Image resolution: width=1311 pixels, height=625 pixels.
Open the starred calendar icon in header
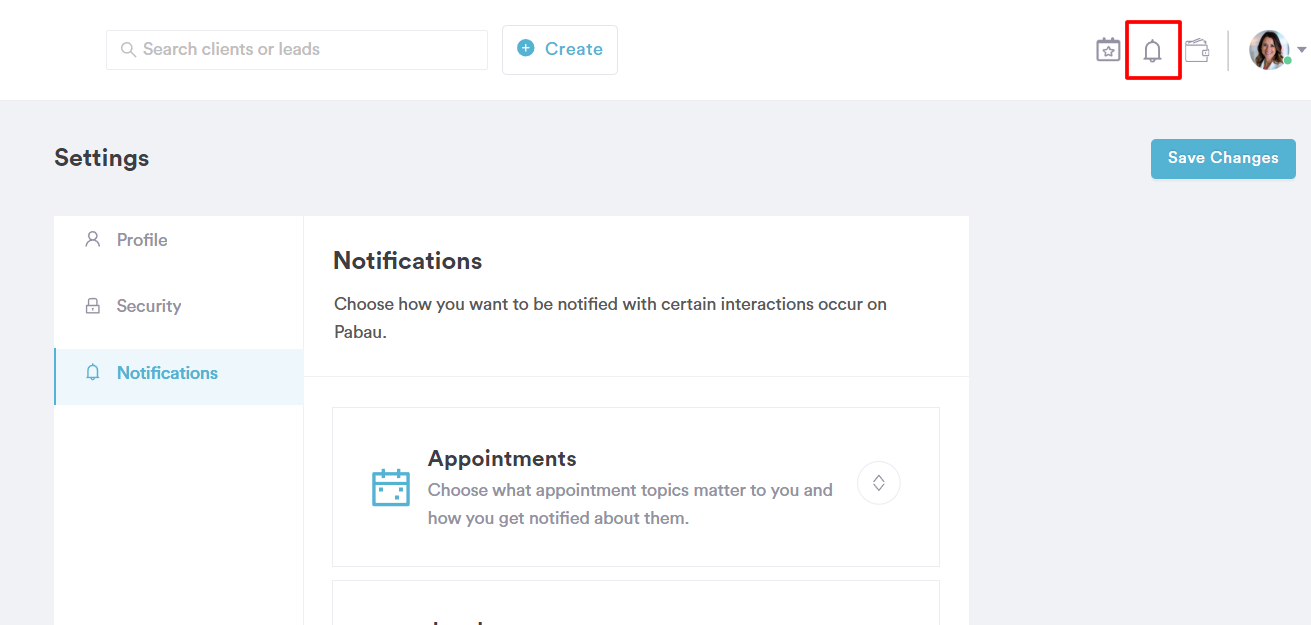(x=1108, y=50)
